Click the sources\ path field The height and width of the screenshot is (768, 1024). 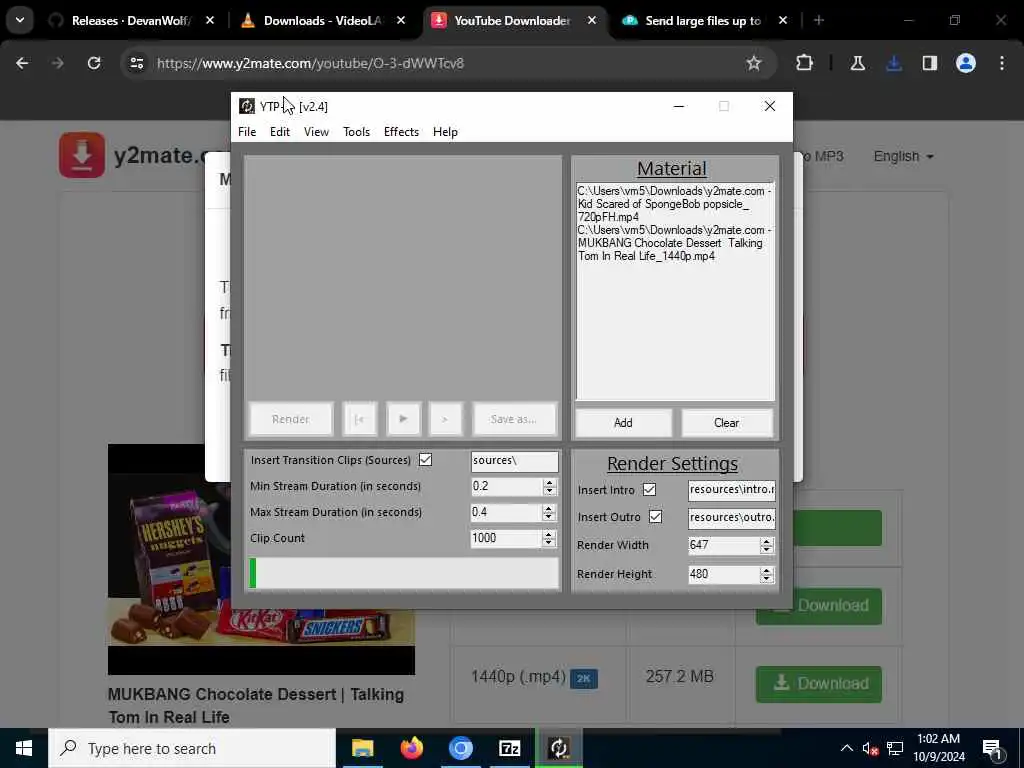tap(515, 461)
